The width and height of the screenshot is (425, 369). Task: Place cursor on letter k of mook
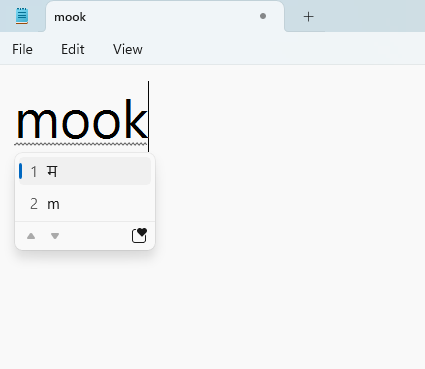[136, 119]
